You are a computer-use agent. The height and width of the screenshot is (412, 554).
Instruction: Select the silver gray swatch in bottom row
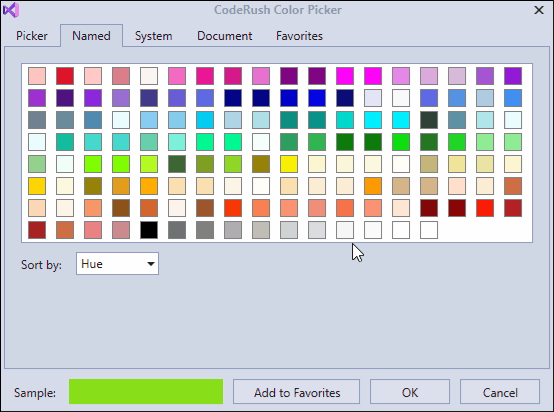pos(261,230)
